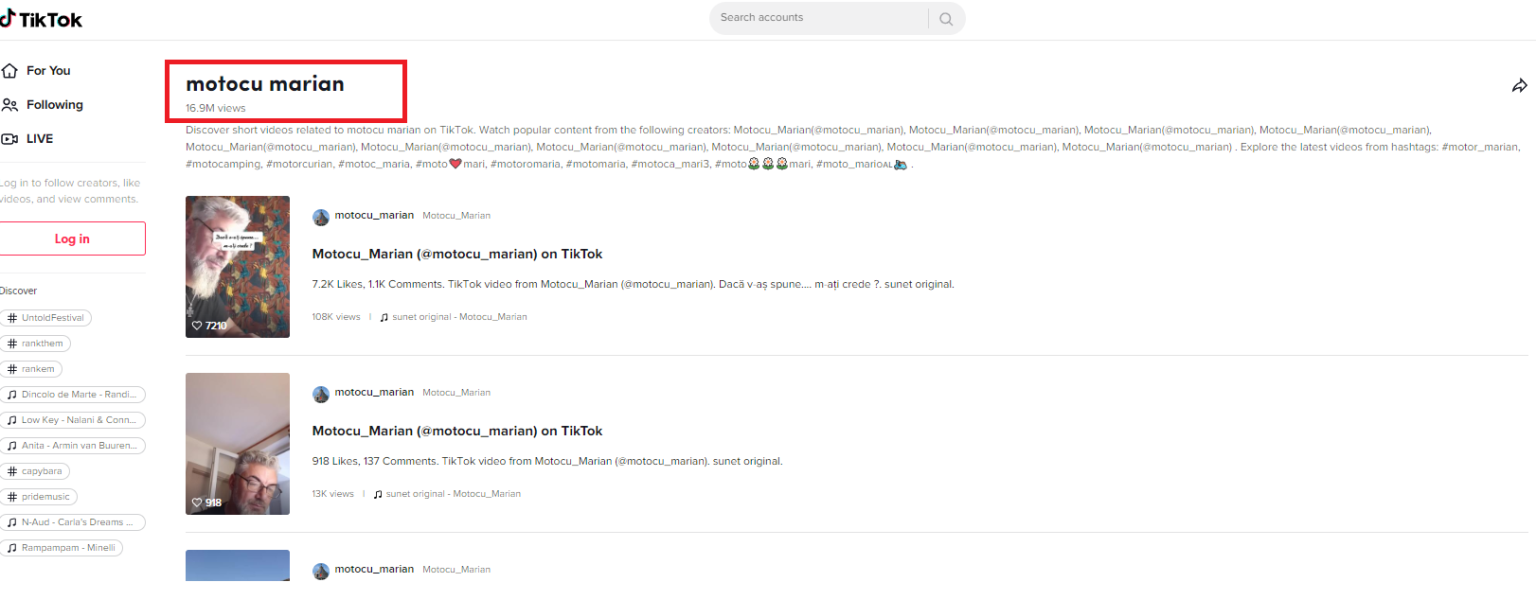Click sunet original music link on second video
The height and width of the screenshot is (600, 1536).
tap(452, 494)
